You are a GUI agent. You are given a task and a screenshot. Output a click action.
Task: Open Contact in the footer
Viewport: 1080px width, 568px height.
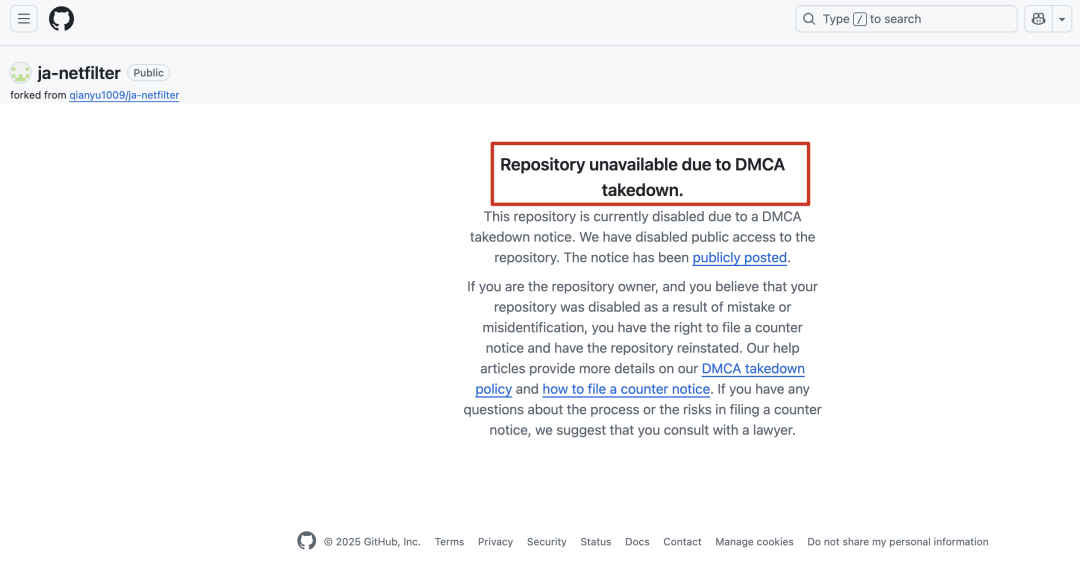tap(682, 542)
